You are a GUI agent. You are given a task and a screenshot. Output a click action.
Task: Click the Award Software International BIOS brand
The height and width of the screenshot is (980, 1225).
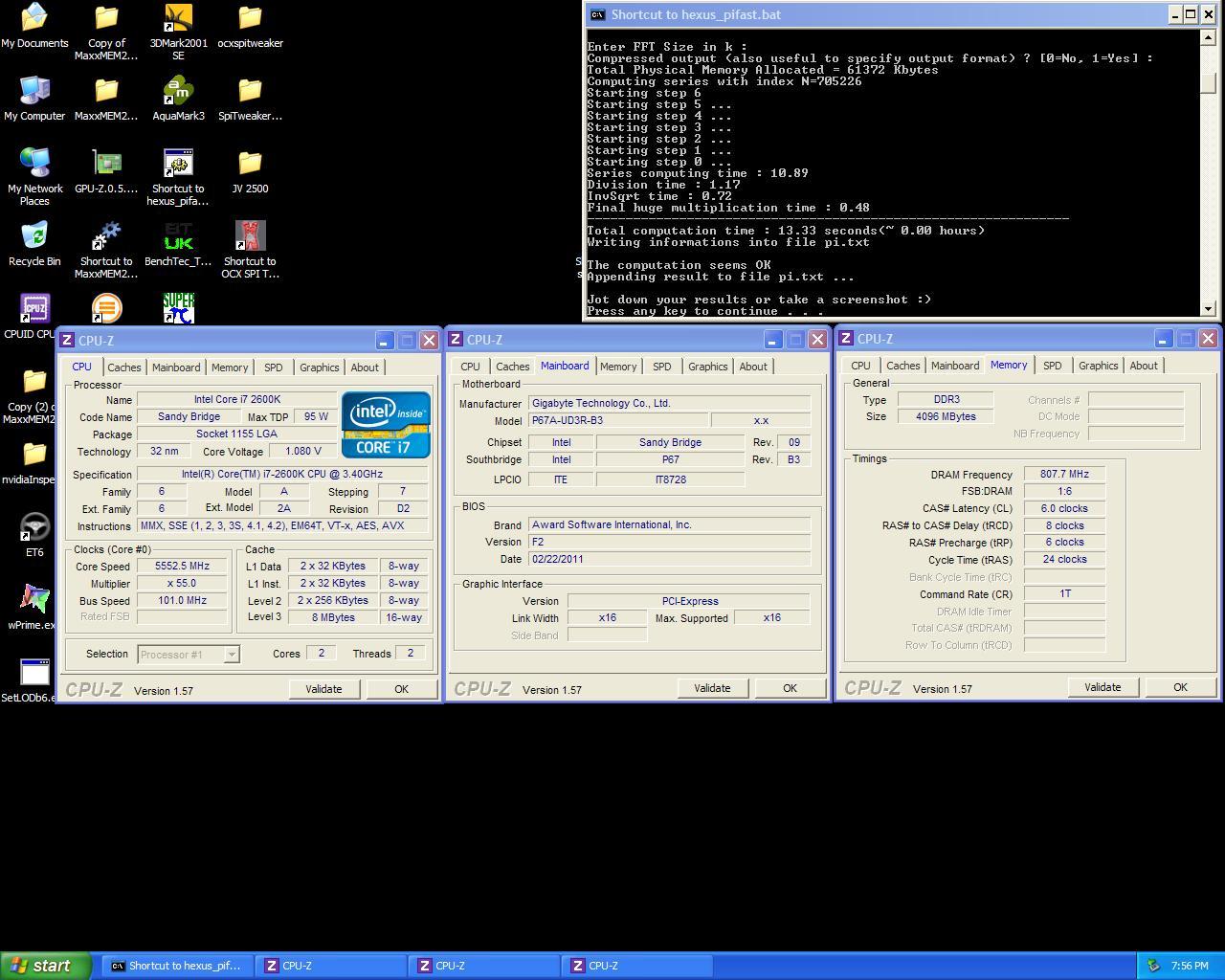click(x=669, y=525)
